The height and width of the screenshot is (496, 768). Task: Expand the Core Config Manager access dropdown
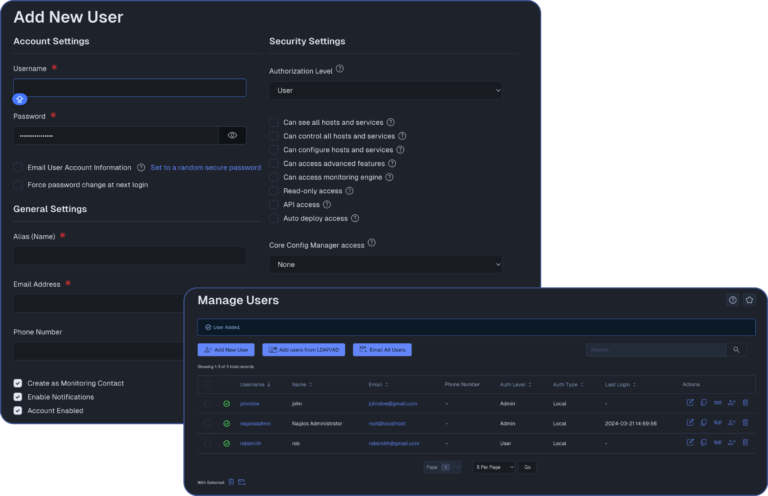click(x=385, y=264)
